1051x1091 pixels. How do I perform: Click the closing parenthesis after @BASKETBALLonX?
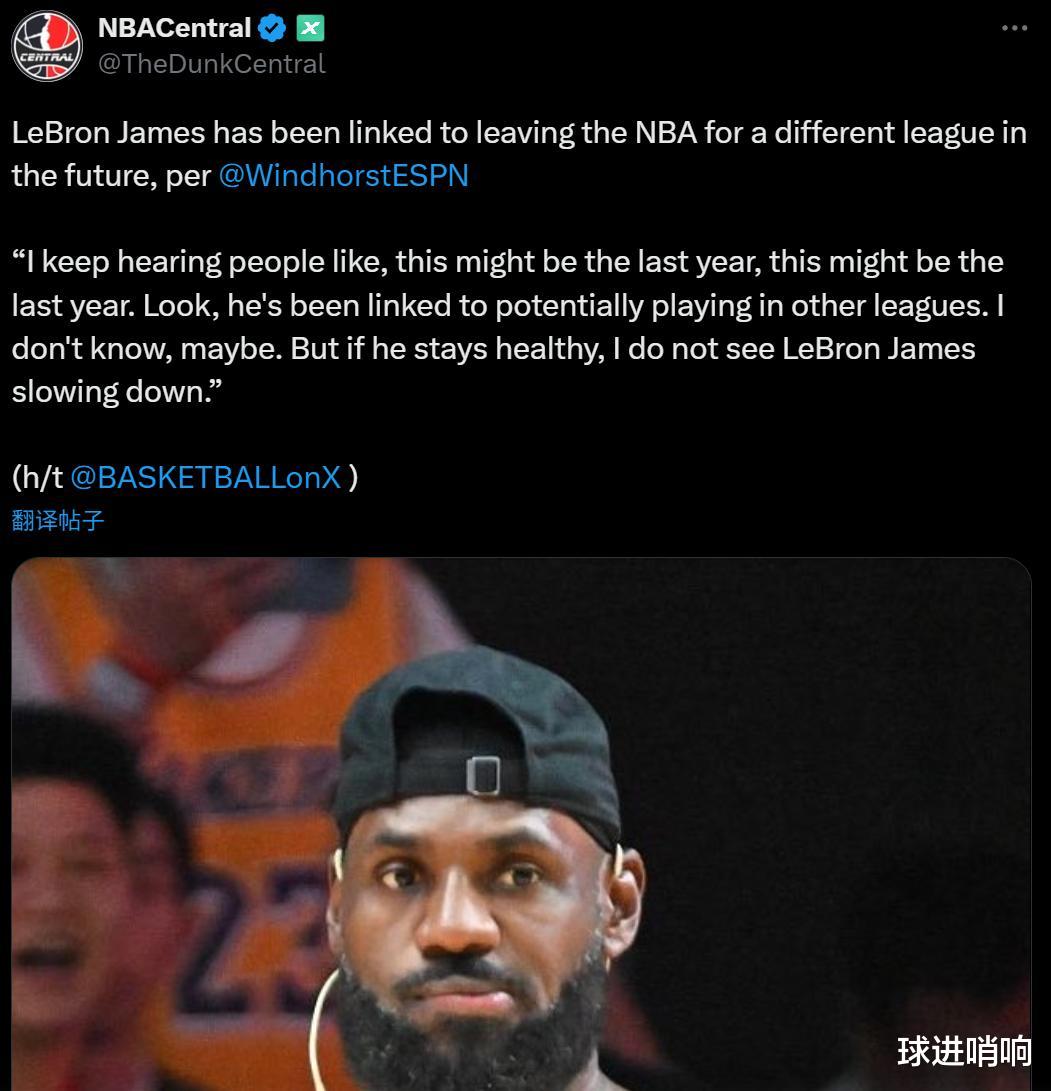[353, 477]
